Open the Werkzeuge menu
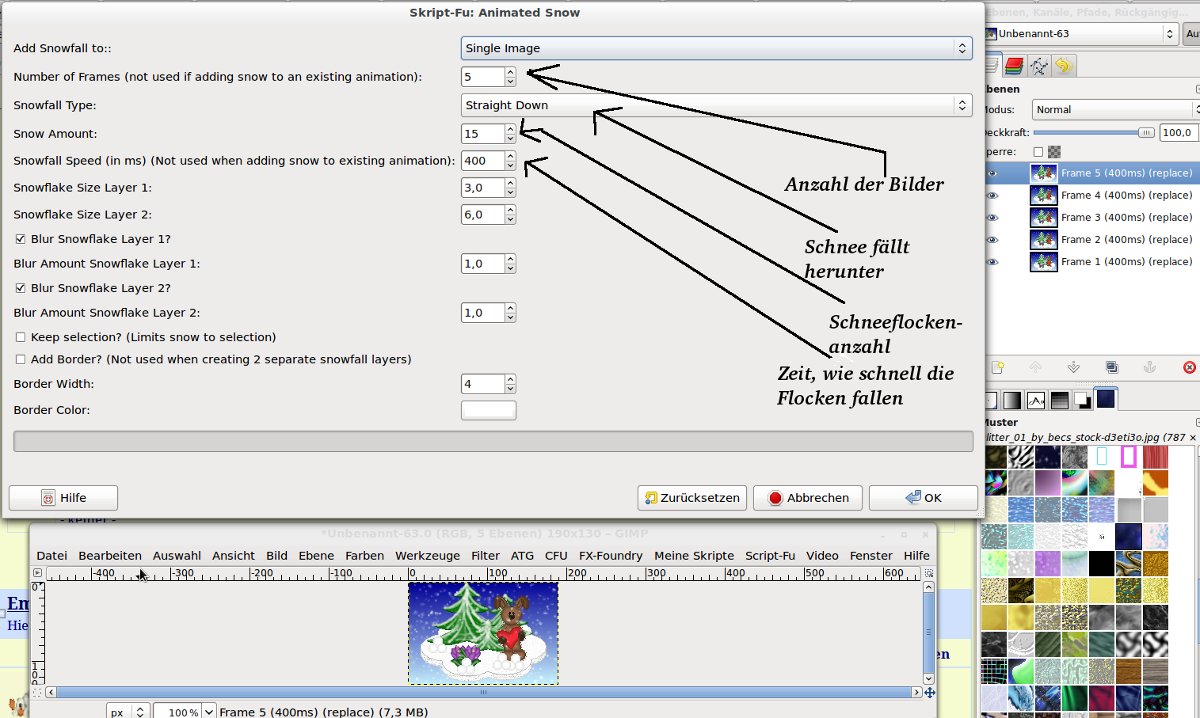Image resolution: width=1200 pixels, height=718 pixels. [427, 555]
